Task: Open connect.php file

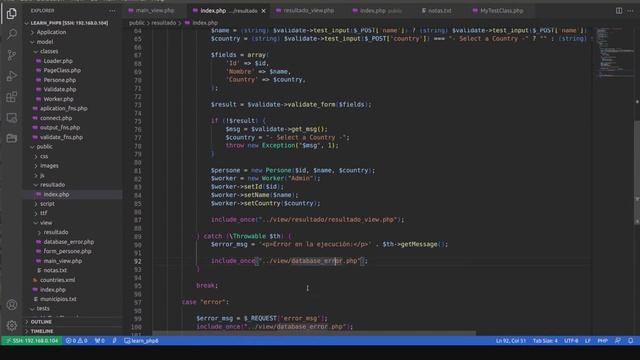Action: point(56,118)
